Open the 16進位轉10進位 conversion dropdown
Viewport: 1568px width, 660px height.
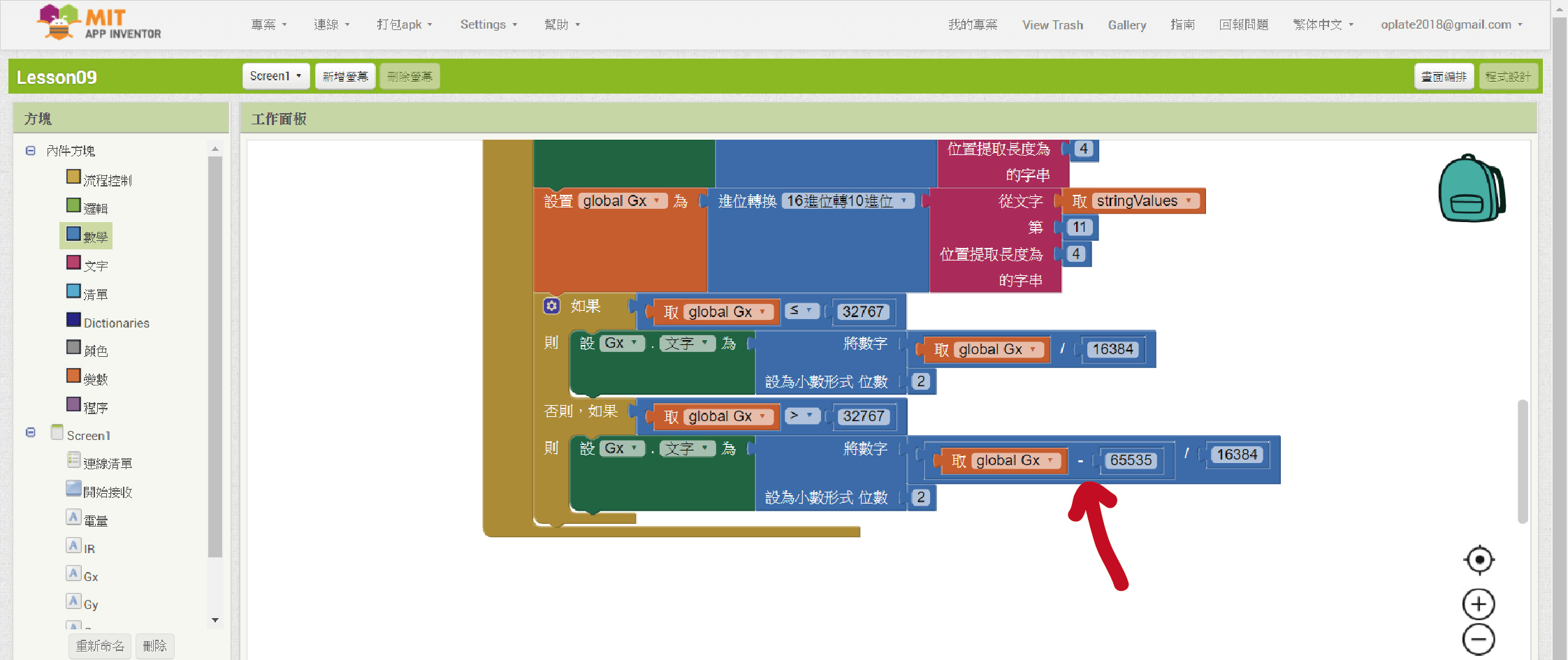click(848, 201)
